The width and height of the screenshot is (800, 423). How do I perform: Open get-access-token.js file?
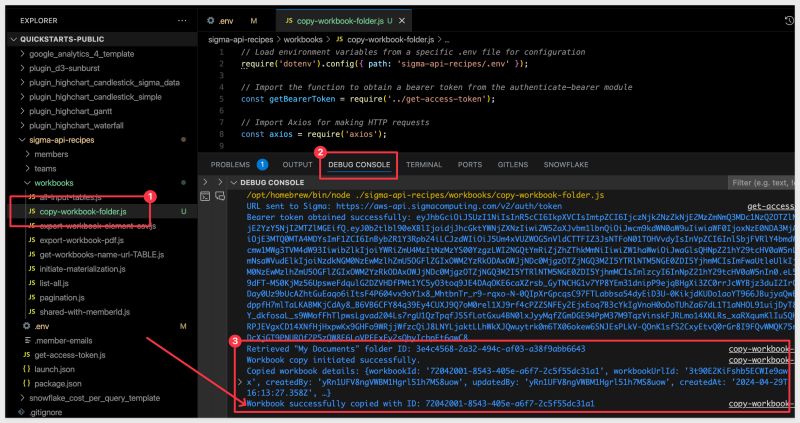pos(69,355)
